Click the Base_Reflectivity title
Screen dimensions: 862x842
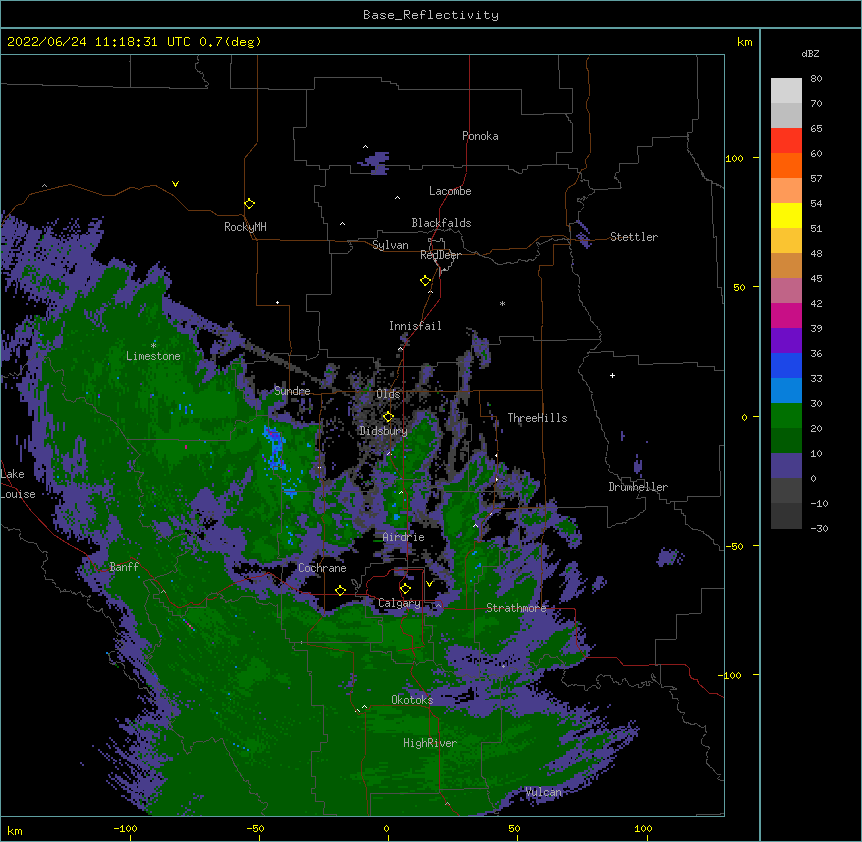431,15
